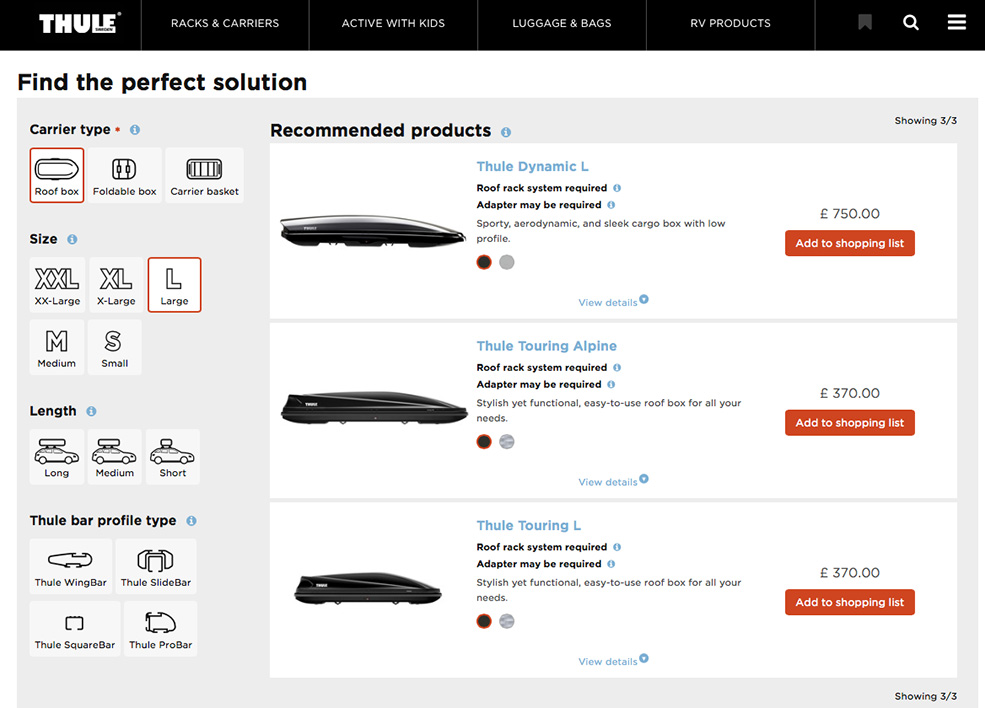Expand View details for Thule Touring Alpine
985x708 pixels.
coord(612,482)
